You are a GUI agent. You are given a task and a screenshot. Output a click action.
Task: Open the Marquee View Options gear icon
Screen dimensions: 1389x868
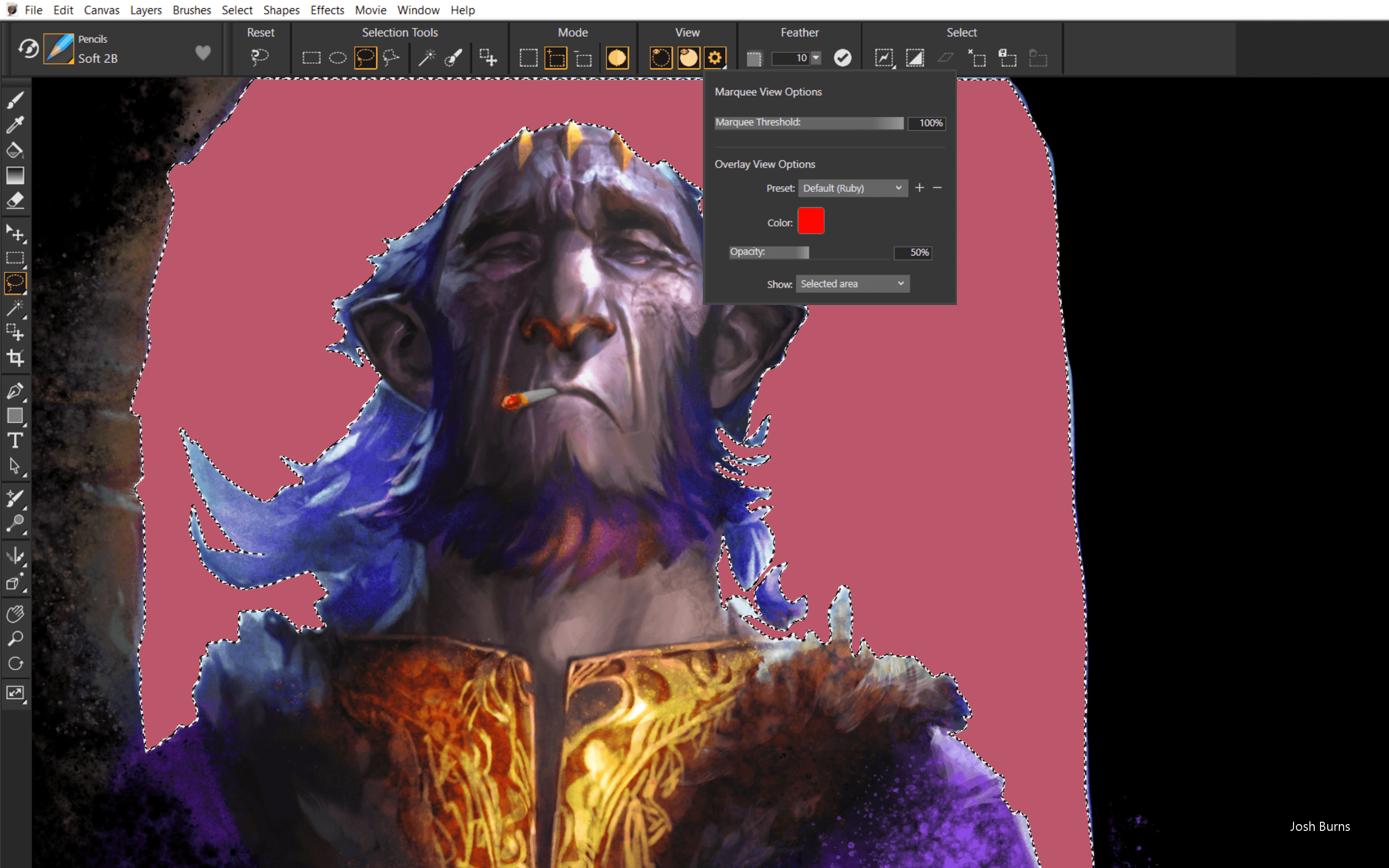pos(715,57)
